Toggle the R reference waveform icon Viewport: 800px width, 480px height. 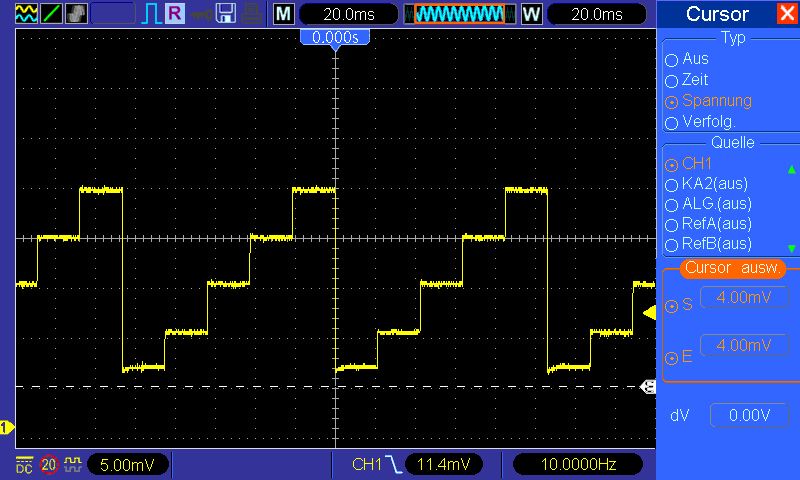tap(175, 13)
